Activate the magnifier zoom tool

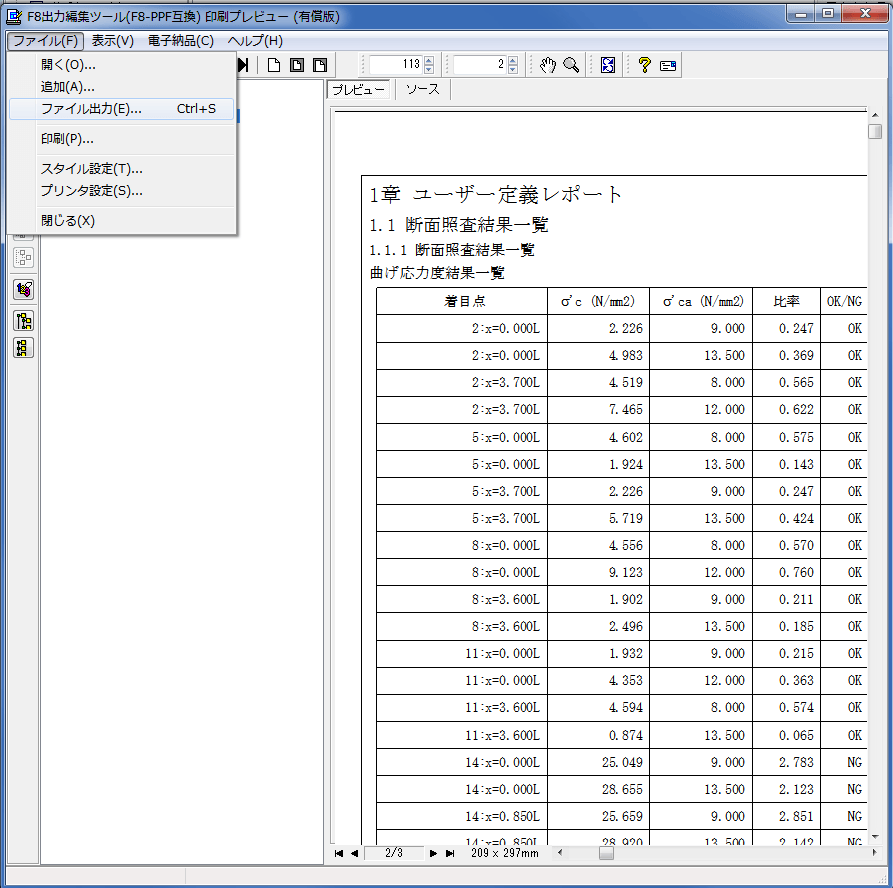click(x=571, y=65)
